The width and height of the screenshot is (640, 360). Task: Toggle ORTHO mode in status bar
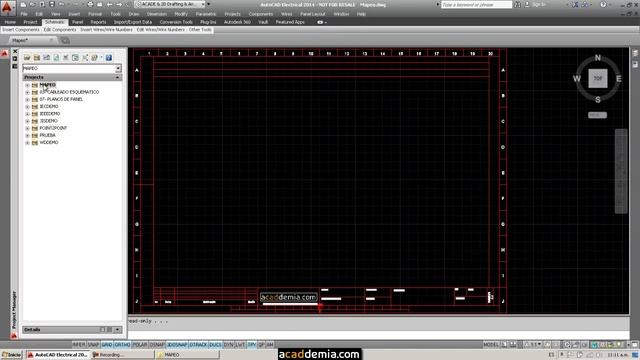(122, 345)
